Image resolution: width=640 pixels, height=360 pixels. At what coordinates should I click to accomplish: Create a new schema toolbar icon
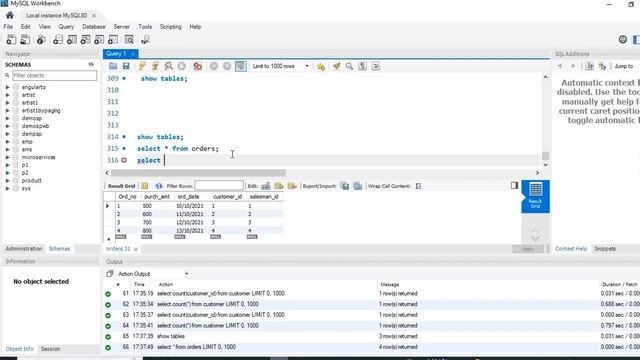click(x=58, y=40)
